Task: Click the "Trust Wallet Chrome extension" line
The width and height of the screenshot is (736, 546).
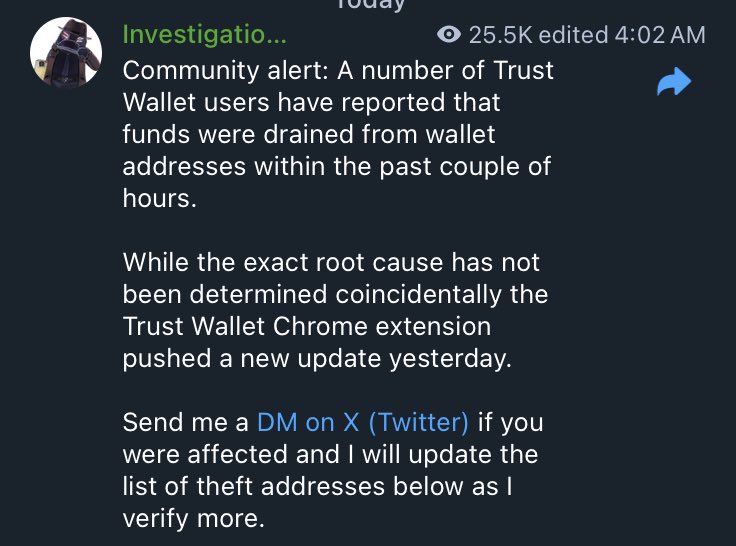Action: 306,326
